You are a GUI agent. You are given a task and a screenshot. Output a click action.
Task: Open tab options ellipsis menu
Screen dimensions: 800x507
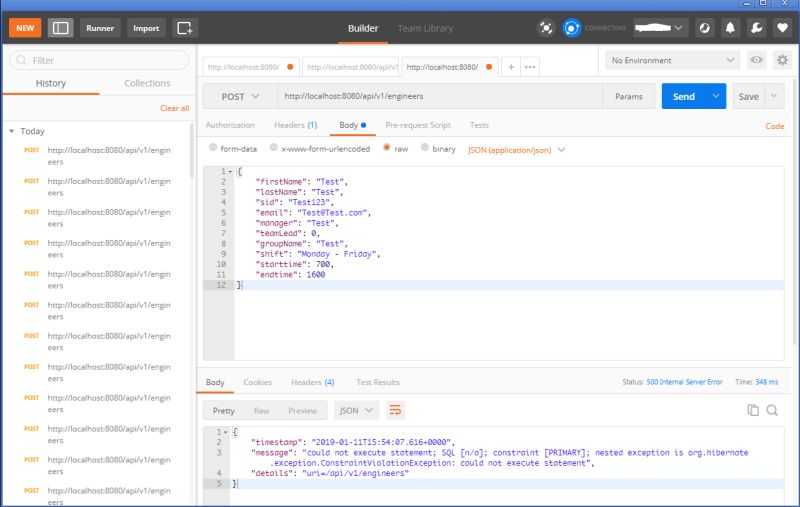(x=530, y=67)
